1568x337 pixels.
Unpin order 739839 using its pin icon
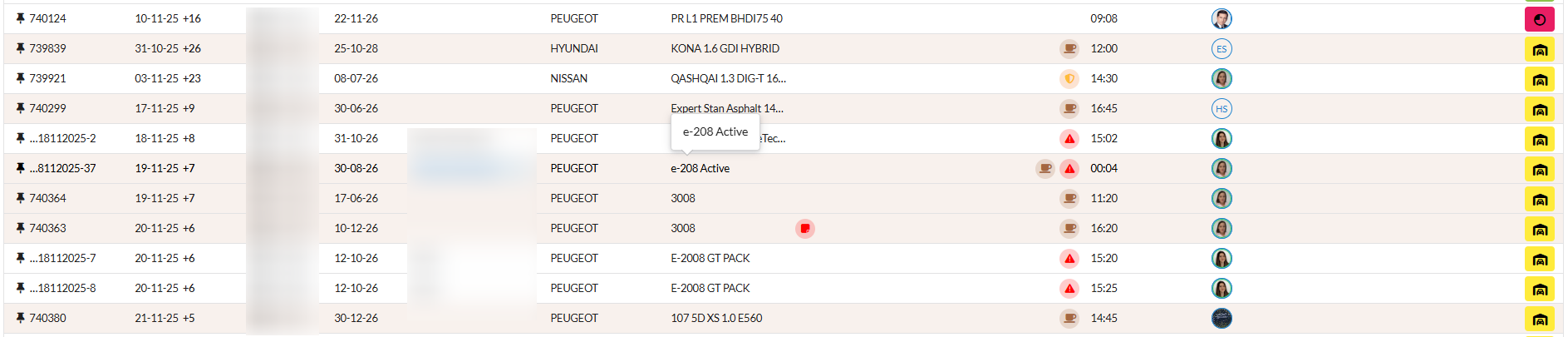point(20,48)
